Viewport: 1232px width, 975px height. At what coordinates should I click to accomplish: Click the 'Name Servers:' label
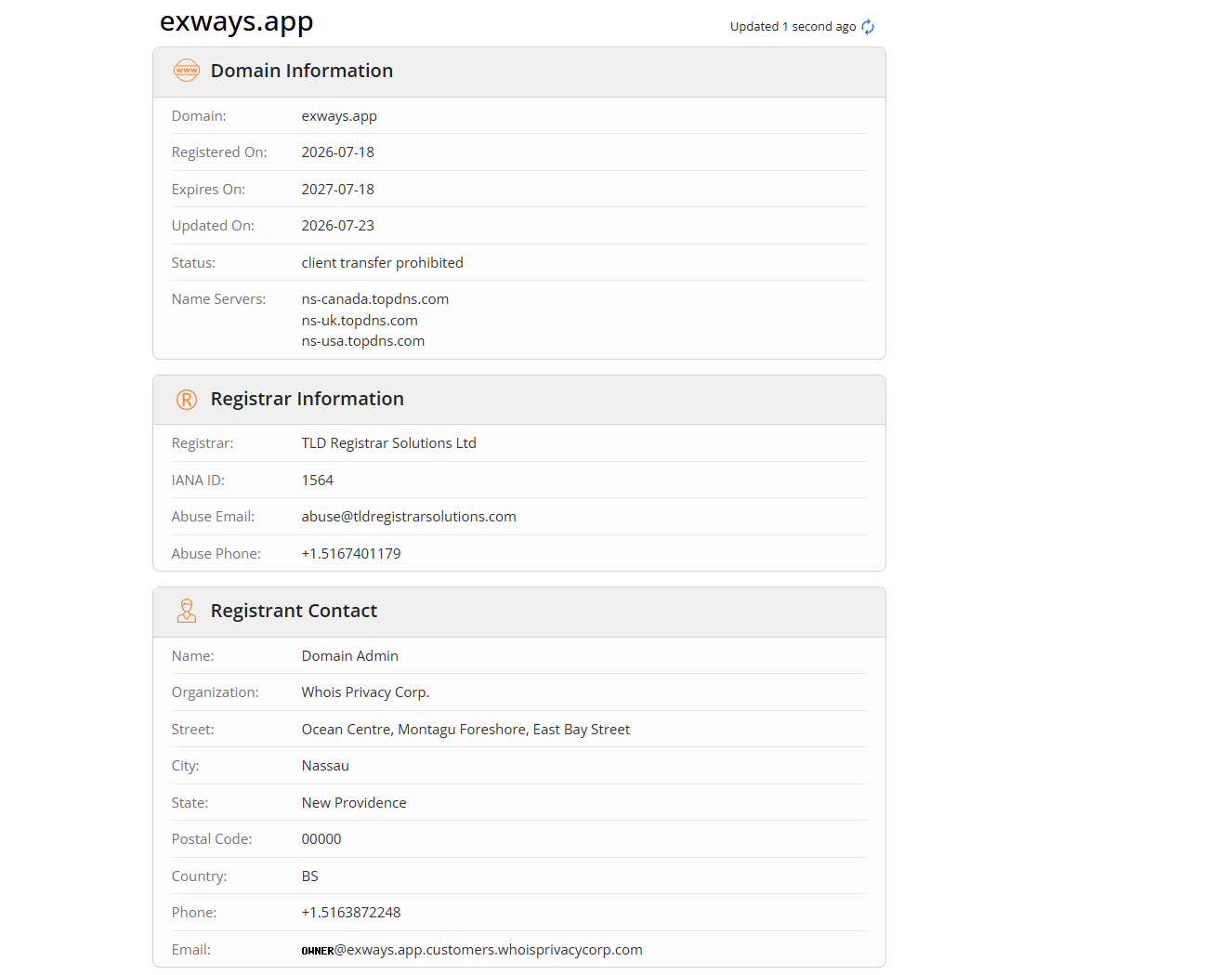(x=218, y=299)
